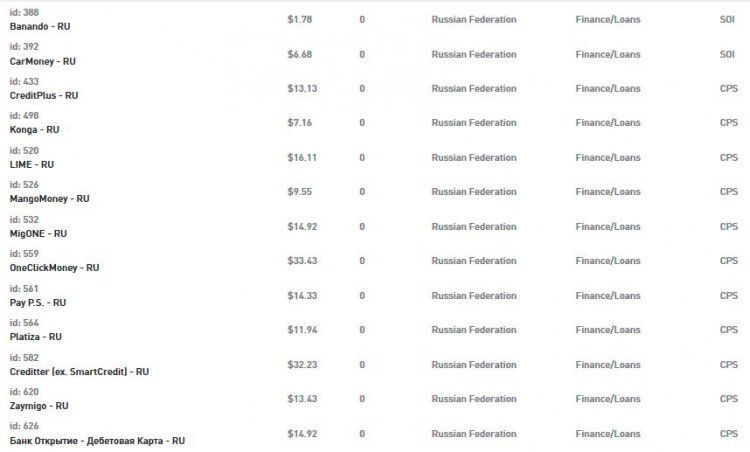
Task: Click the SOI type in Banando row
Action: click(727, 19)
